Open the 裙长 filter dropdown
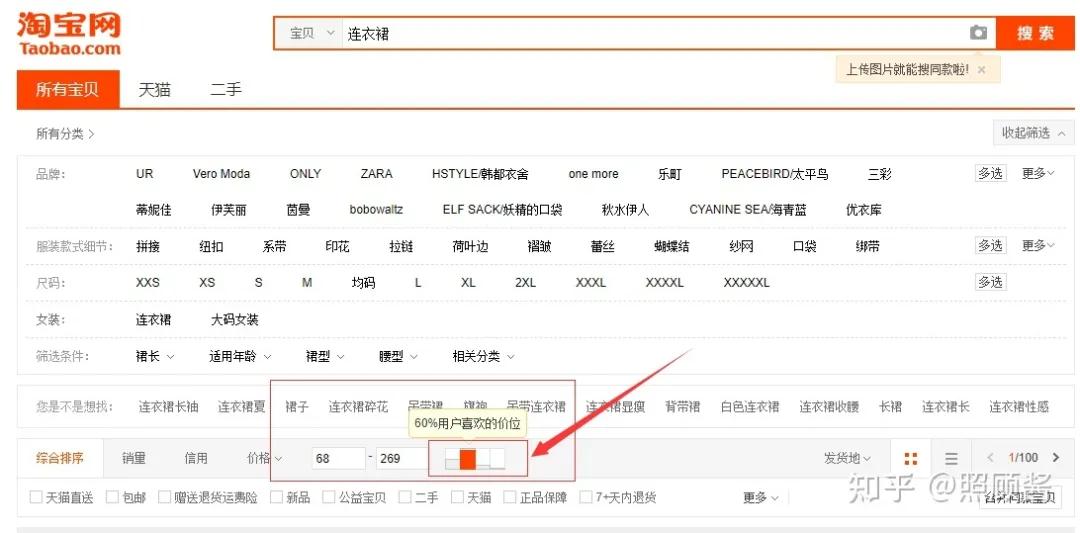The image size is (1080, 533). (155, 357)
